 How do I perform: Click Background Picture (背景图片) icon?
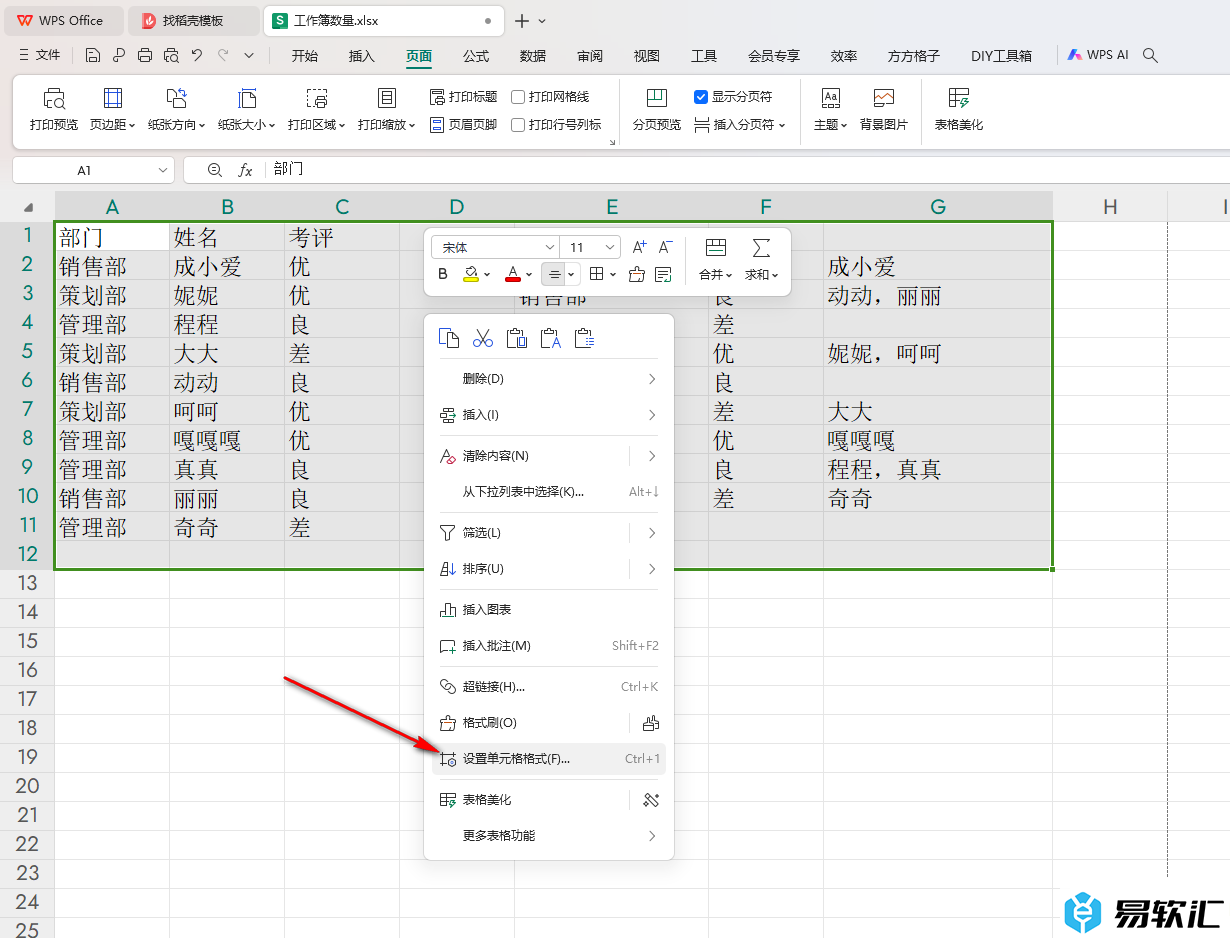pos(884,110)
